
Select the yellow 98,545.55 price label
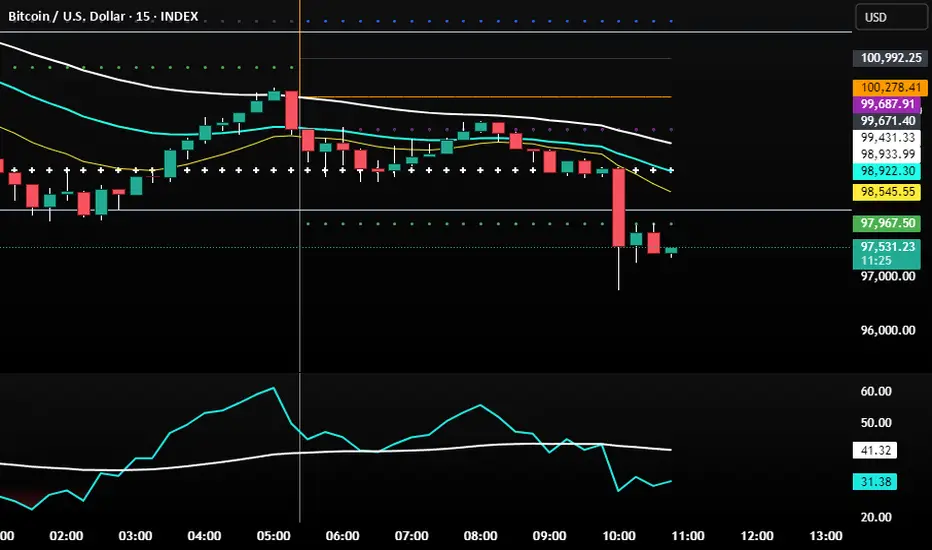tap(887, 191)
